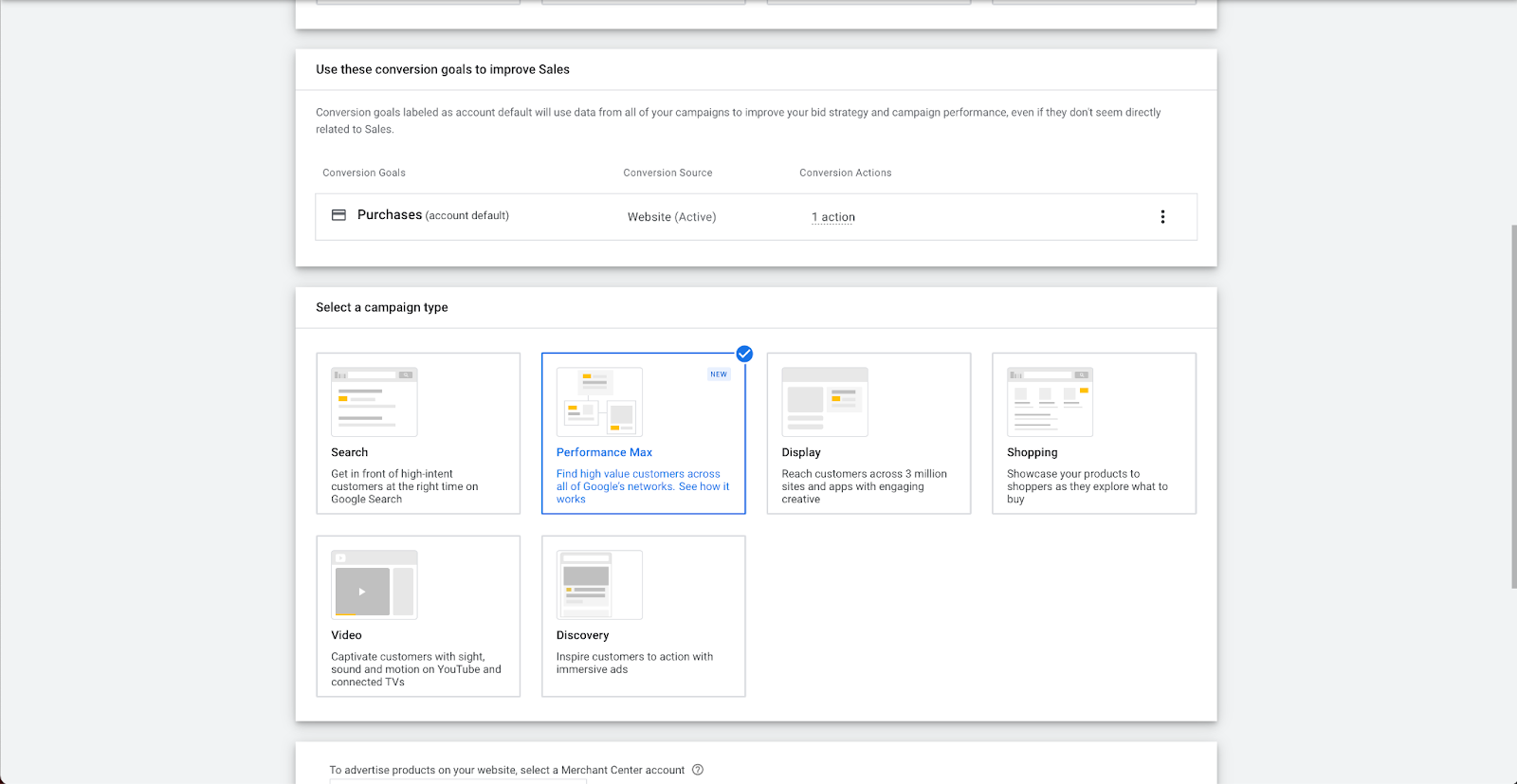Click the Shopping card description text

click(x=1087, y=486)
